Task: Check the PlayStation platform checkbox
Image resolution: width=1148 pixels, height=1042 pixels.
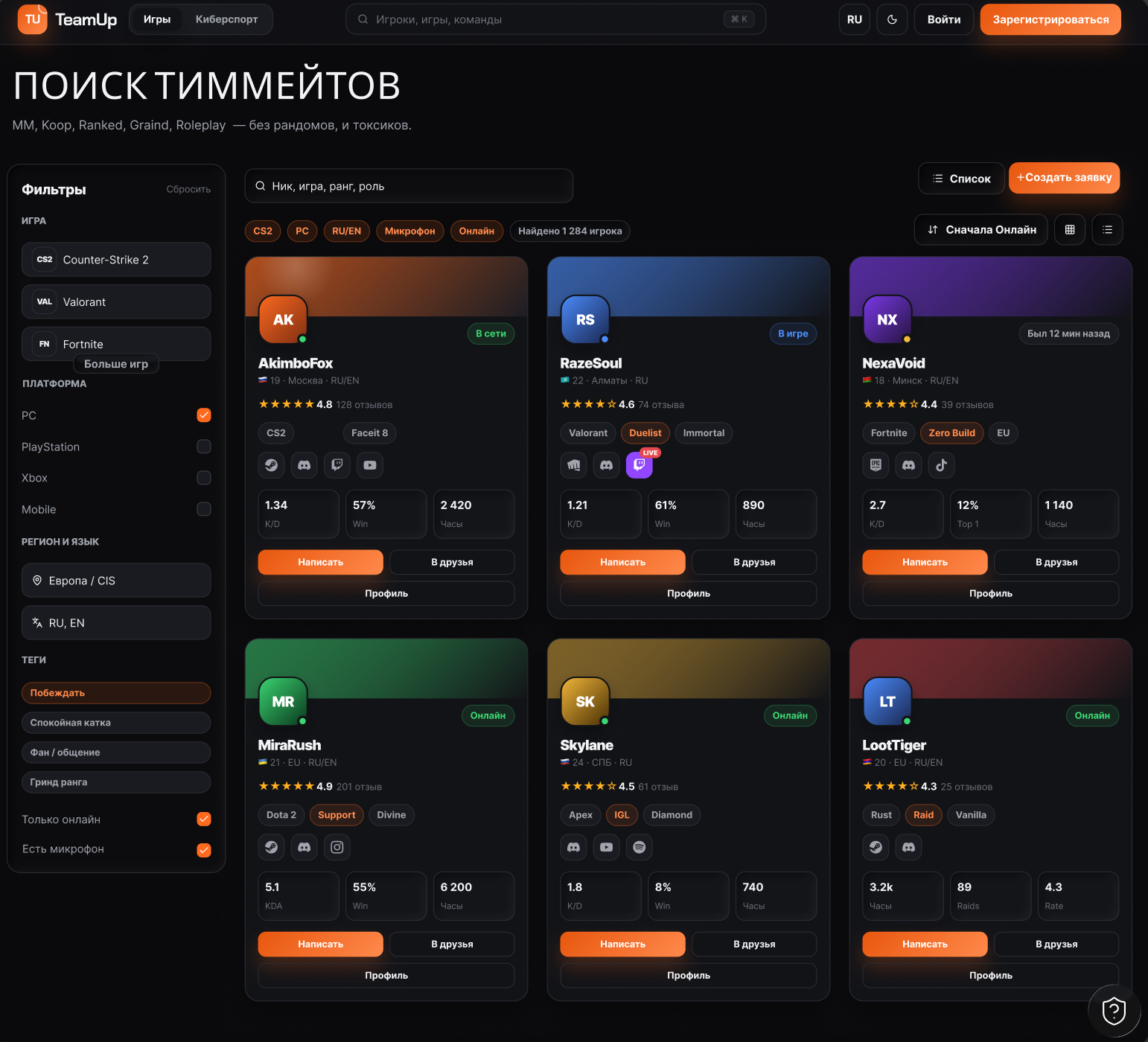Action: (204, 447)
